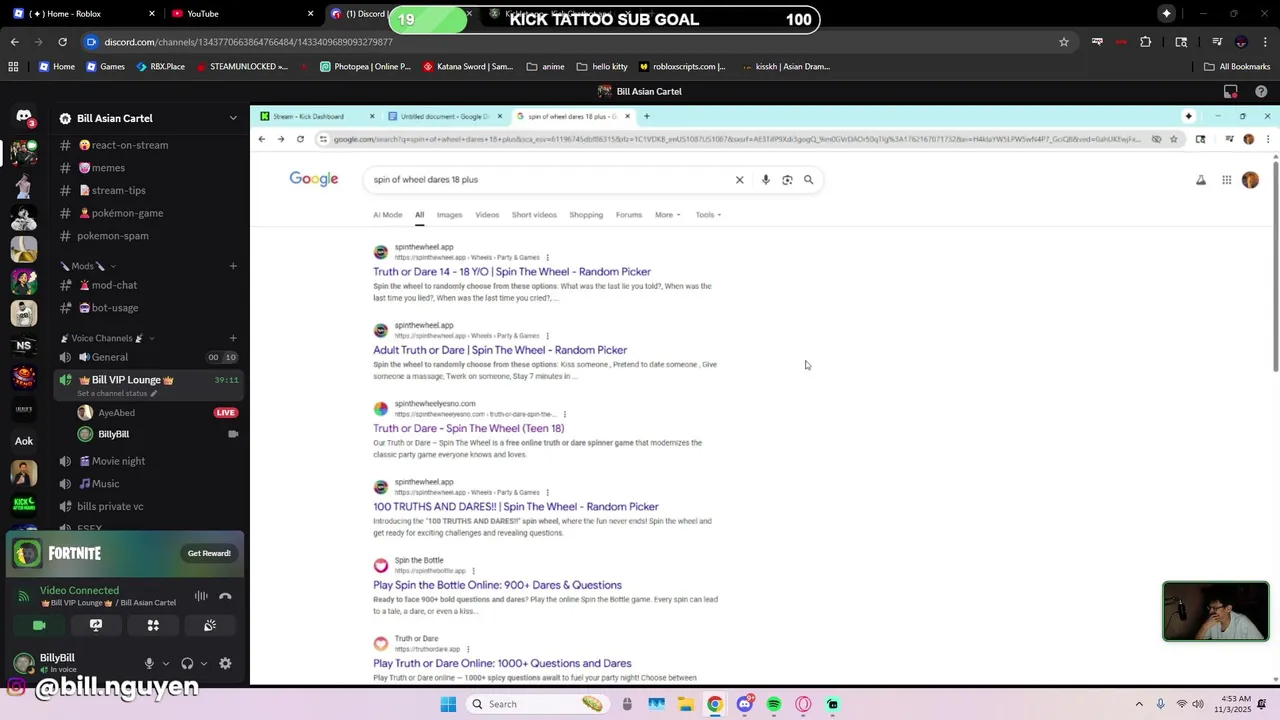Viewport: 1280px width, 720px height.
Task: Select the Videos tab in Google results
Action: tap(487, 215)
